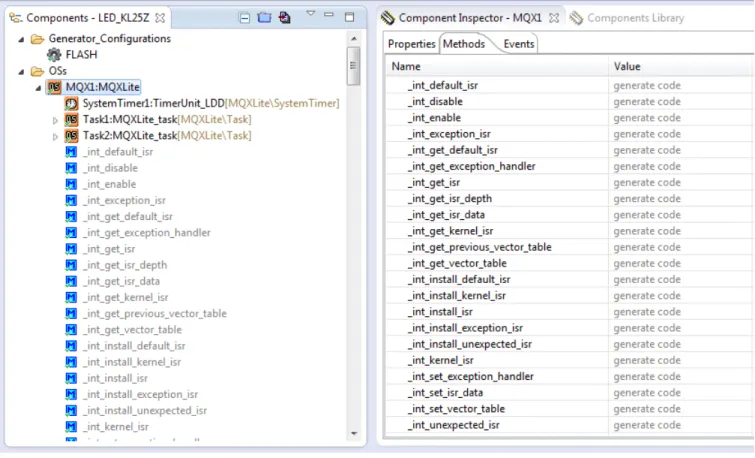
Task: Collapse the MQX1:MQXLite node
Action: (38, 88)
